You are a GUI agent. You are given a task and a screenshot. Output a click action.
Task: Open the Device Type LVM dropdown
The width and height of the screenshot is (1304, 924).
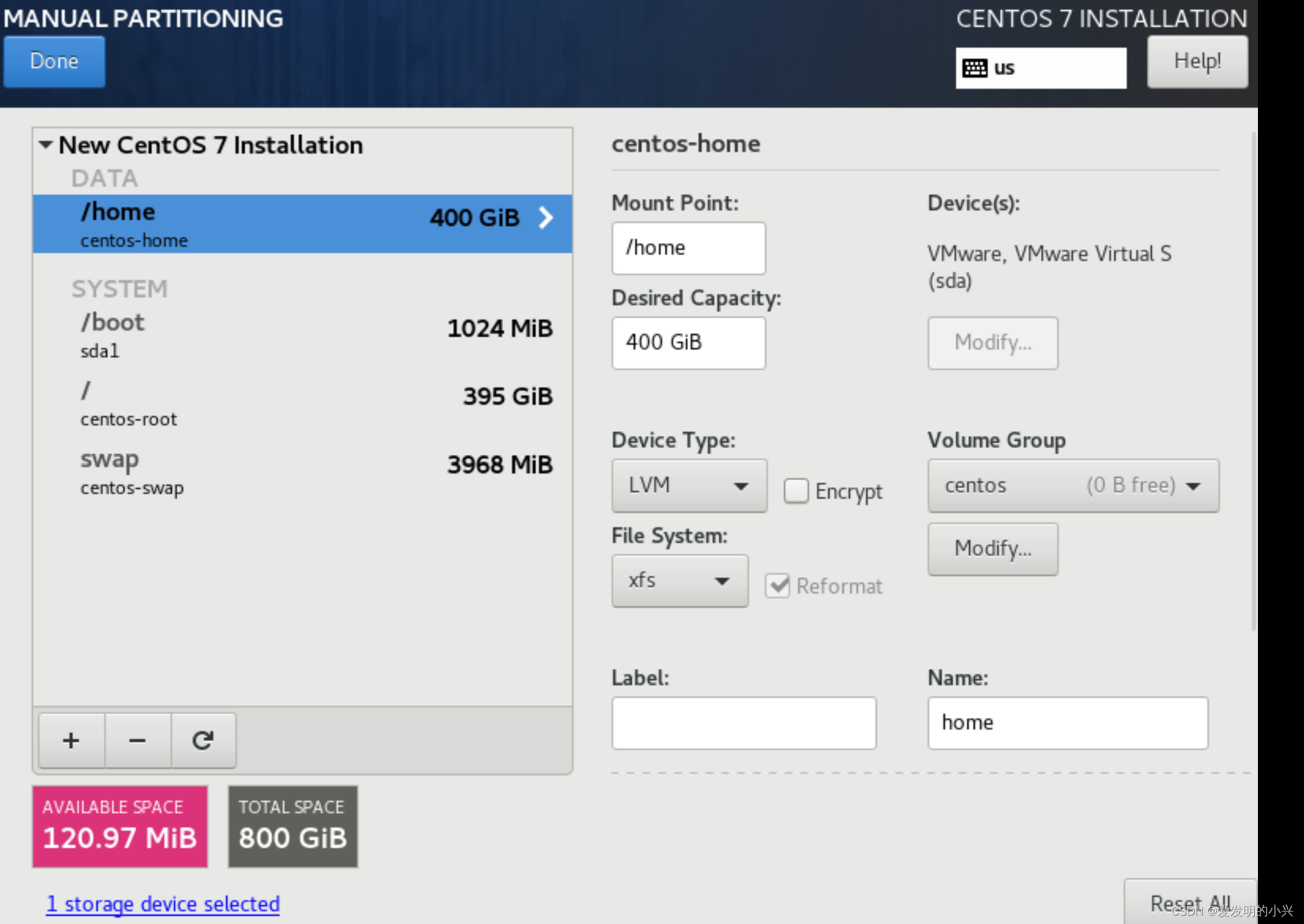point(689,485)
